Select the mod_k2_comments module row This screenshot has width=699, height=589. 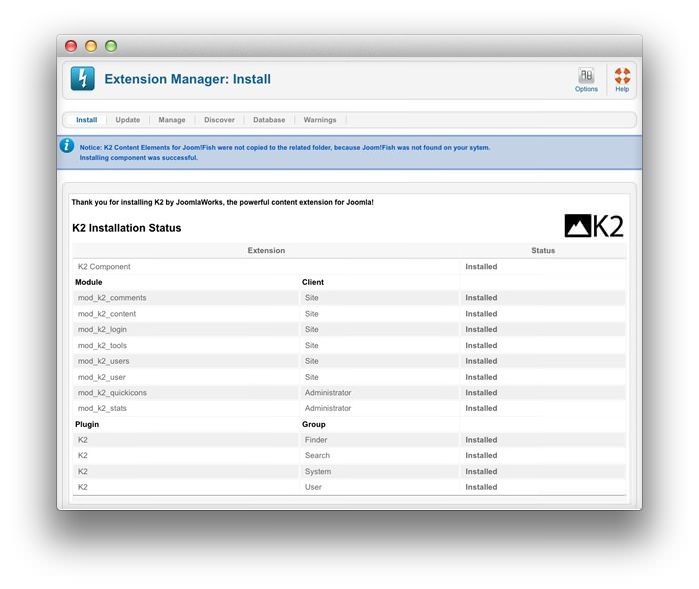coord(112,298)
